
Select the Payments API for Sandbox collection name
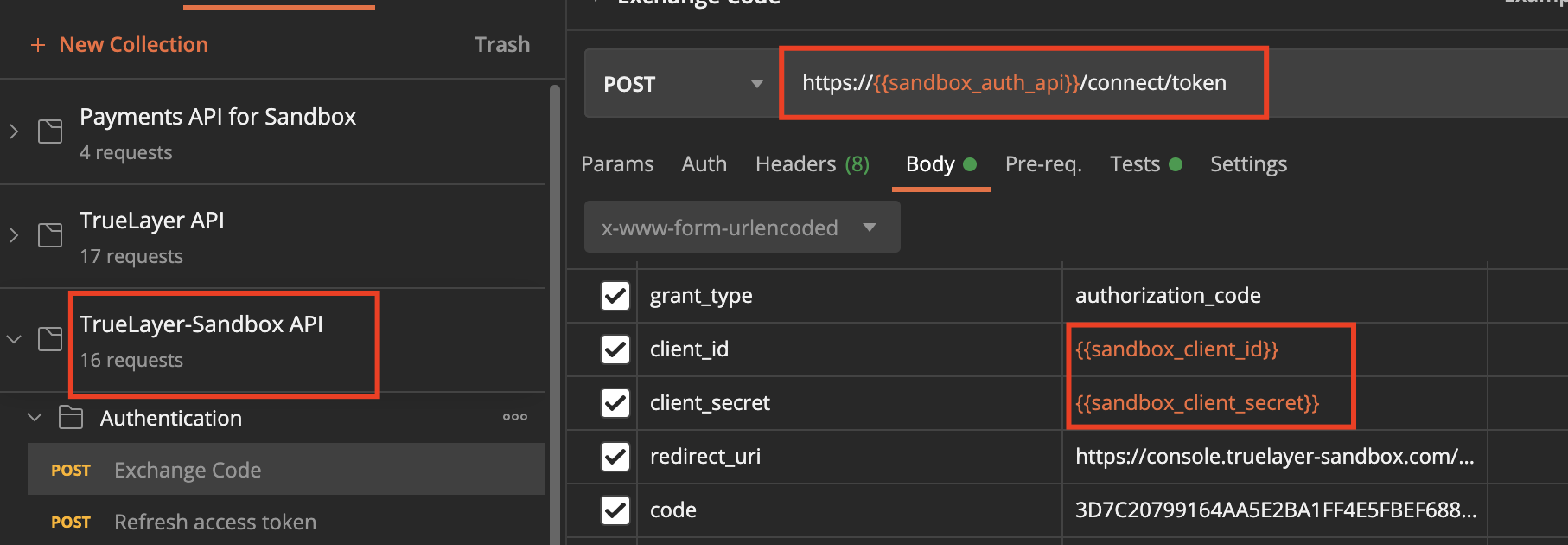click(x=218, y=117)
